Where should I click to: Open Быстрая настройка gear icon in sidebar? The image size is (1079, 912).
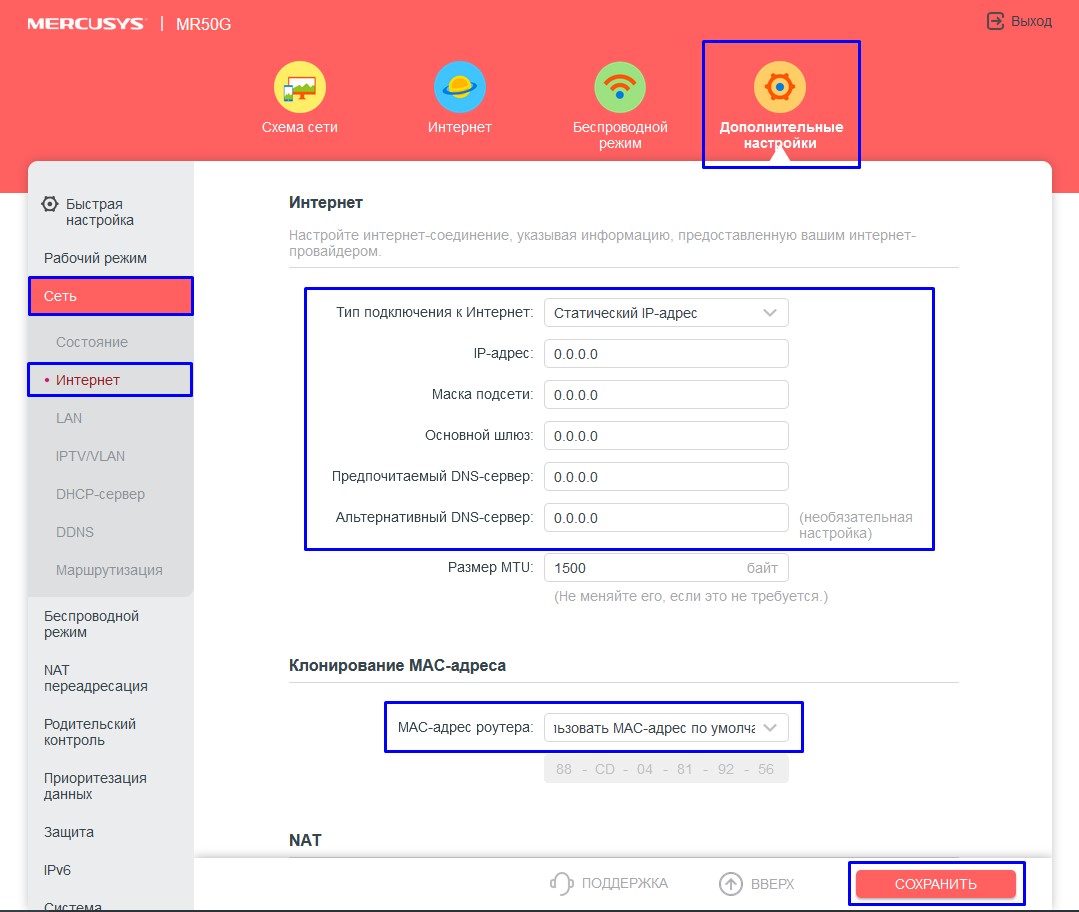click(50, 205)
